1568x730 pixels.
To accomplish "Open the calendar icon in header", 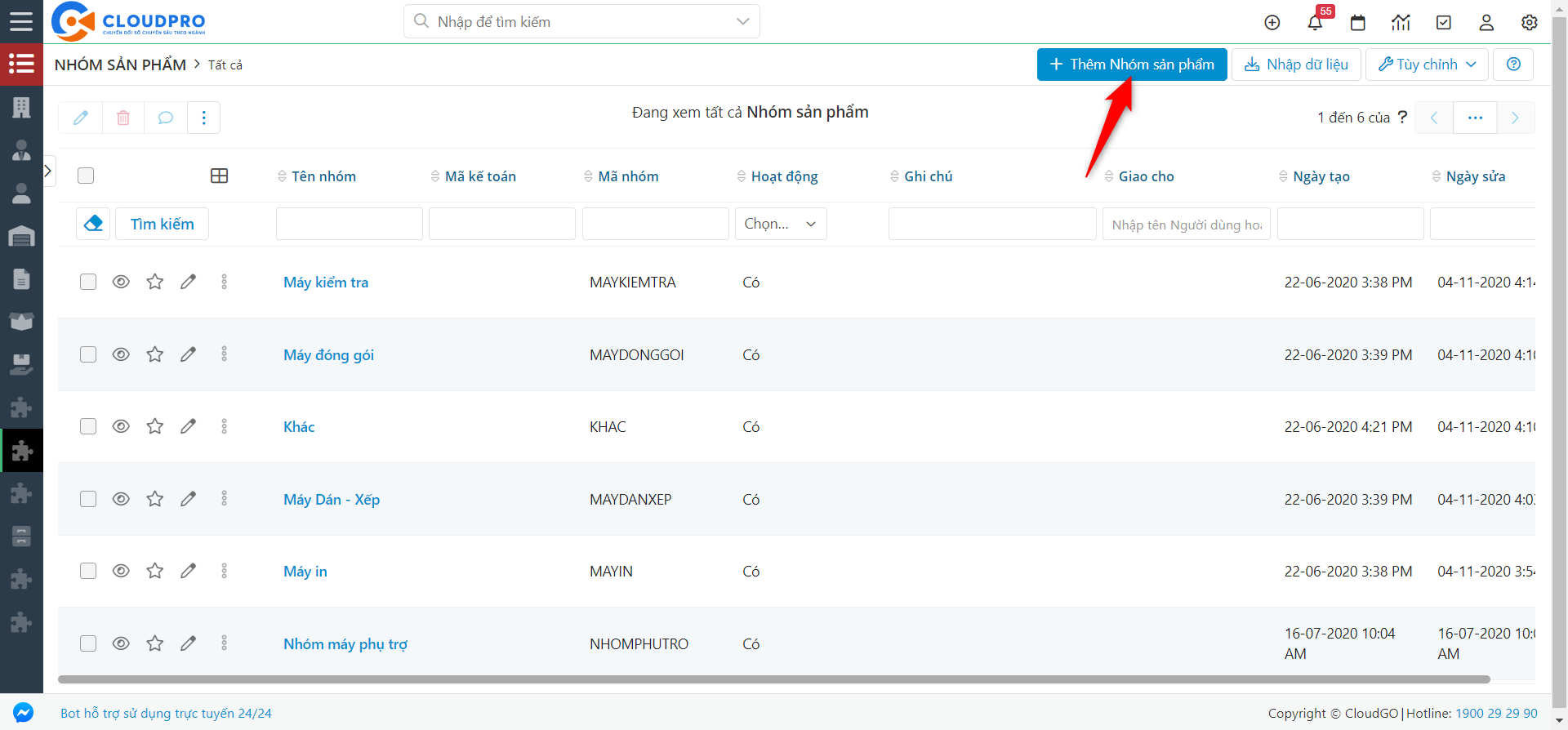I will pyautogui.click(x=1358, y=23).
